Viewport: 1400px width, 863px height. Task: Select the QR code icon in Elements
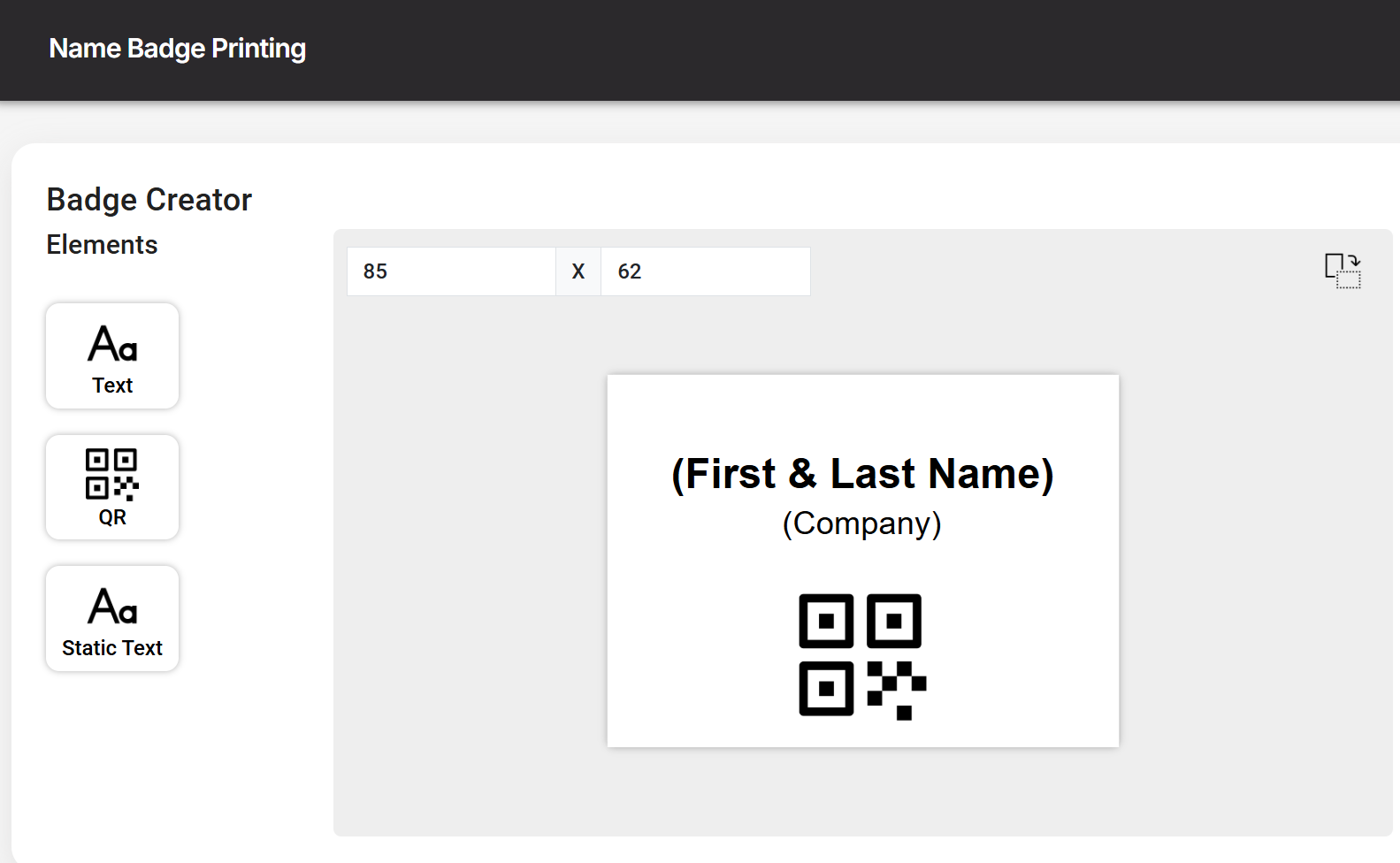112,475
